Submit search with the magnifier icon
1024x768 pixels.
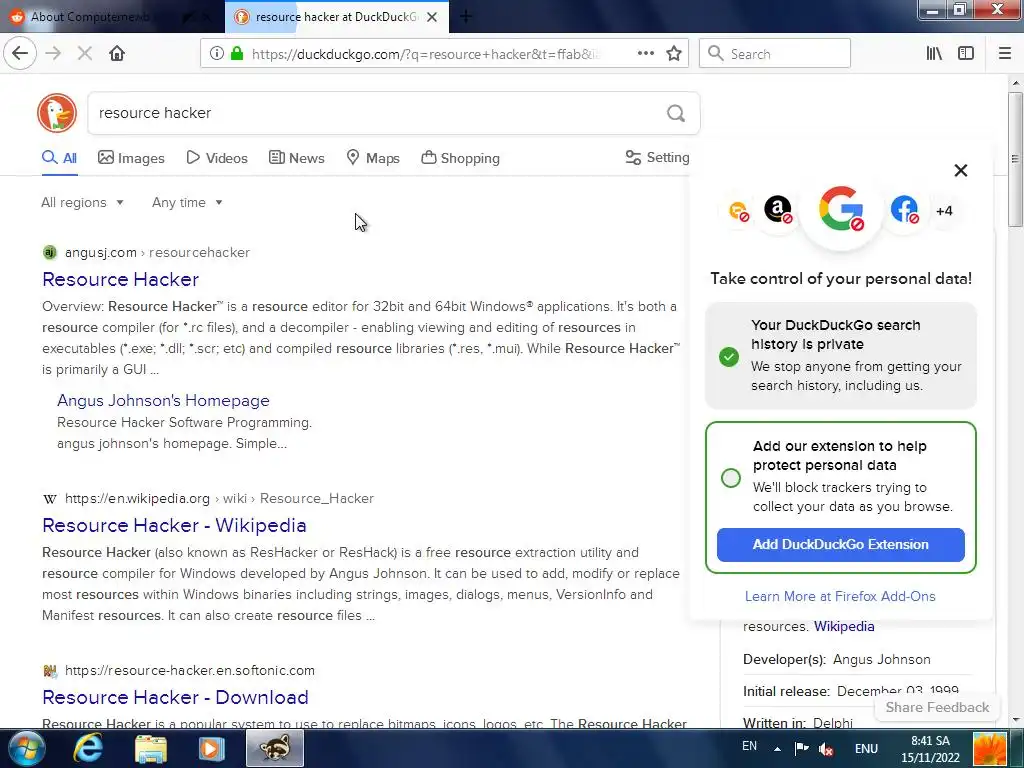pyautogui.click(x=676, y=114)
